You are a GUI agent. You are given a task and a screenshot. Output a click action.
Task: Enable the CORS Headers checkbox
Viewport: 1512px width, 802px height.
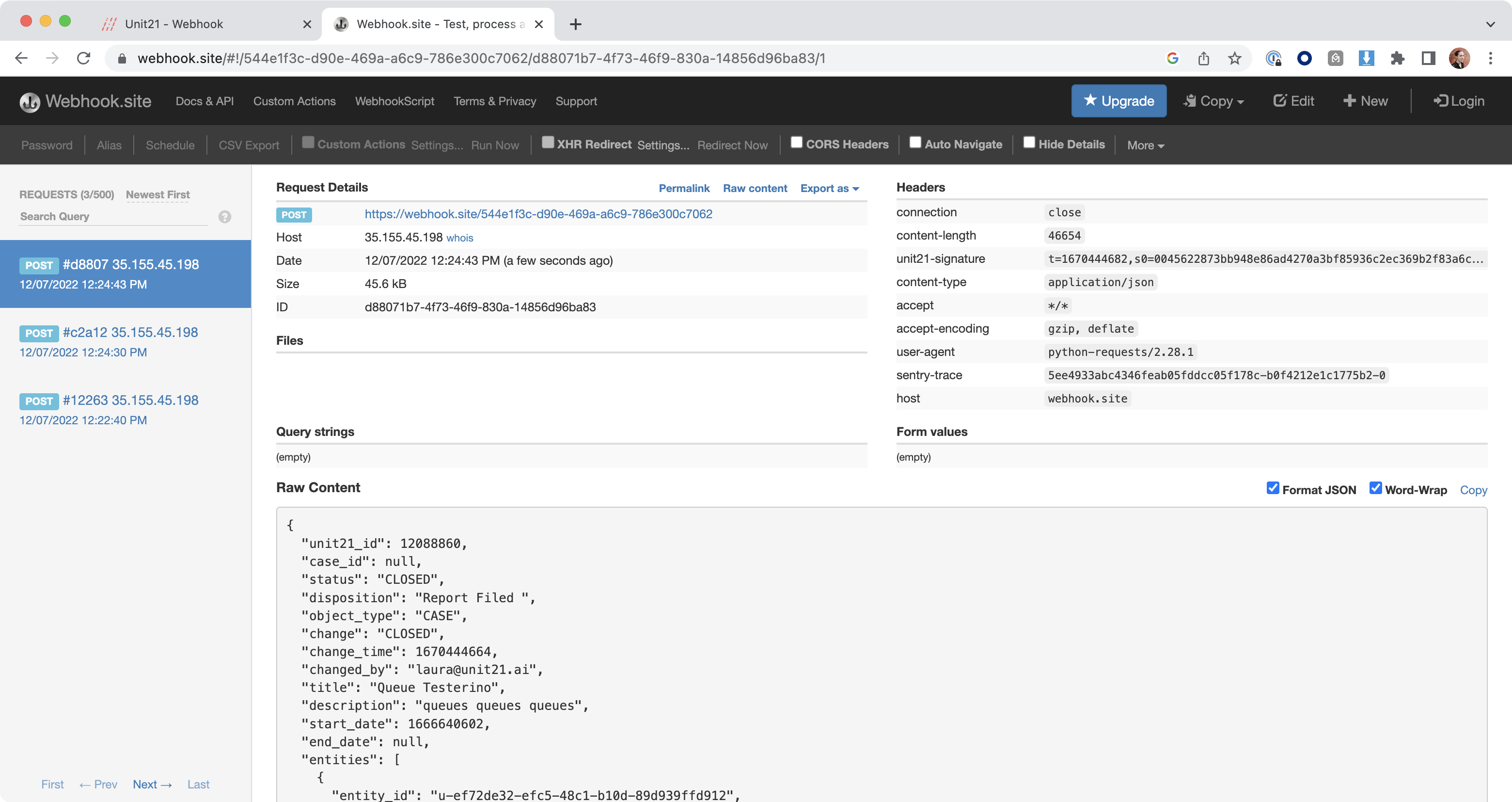pos(797,143)
